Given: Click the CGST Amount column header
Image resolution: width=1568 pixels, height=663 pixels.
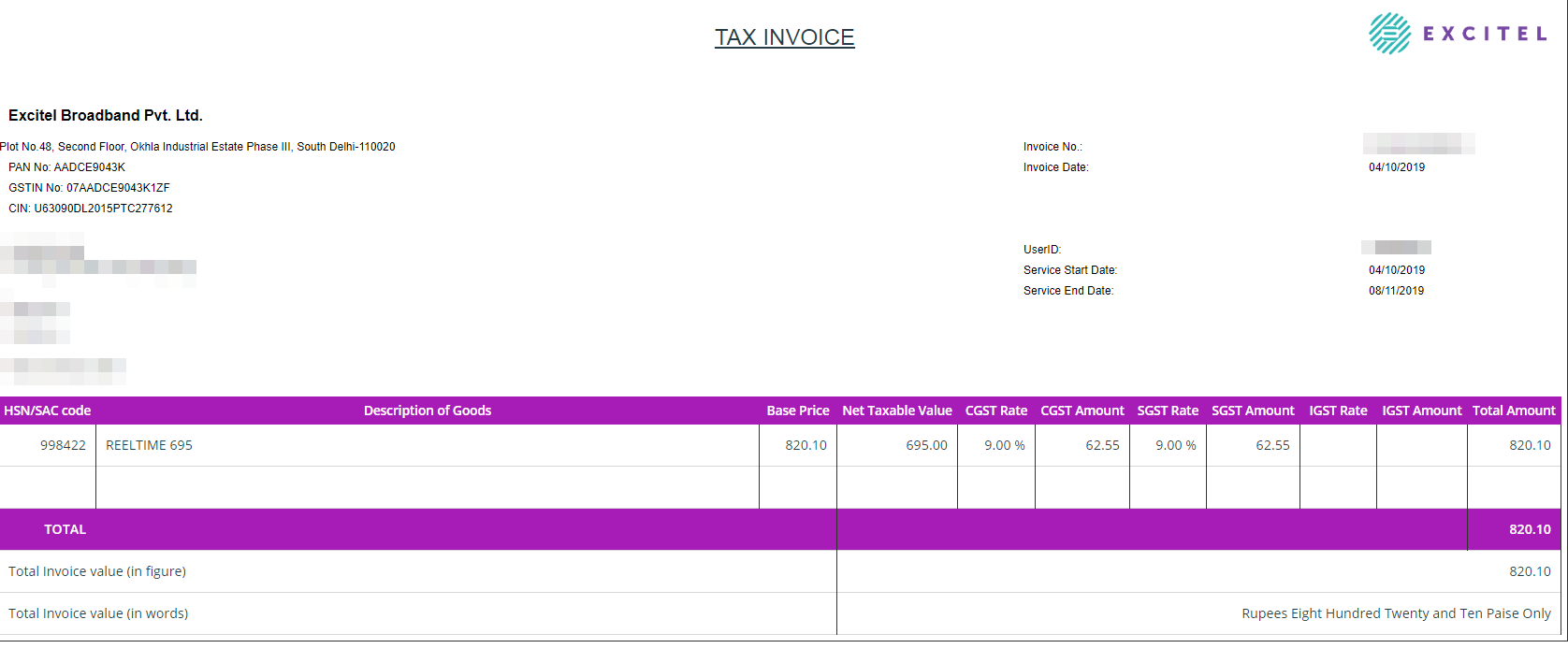Looking at the screenshot, I should (1082, 411).
